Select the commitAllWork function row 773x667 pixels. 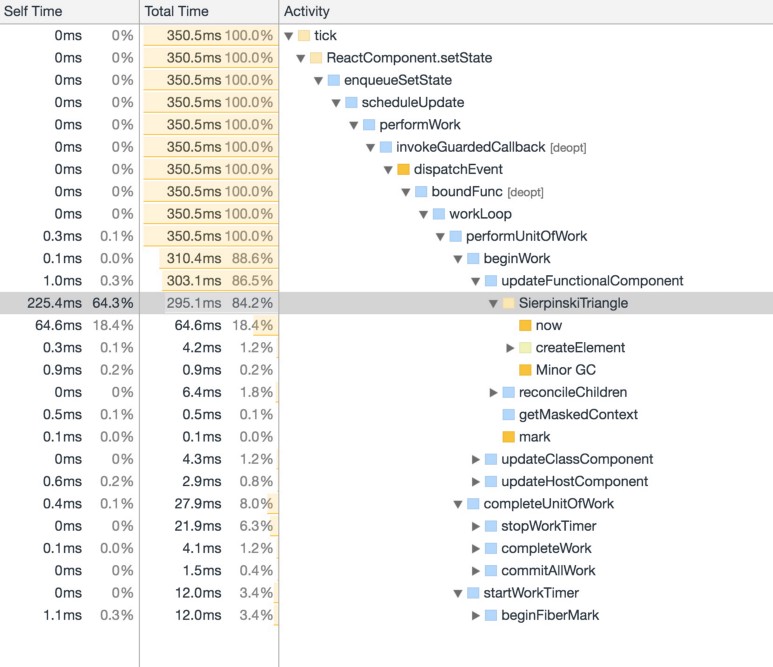tap(548, 570)
